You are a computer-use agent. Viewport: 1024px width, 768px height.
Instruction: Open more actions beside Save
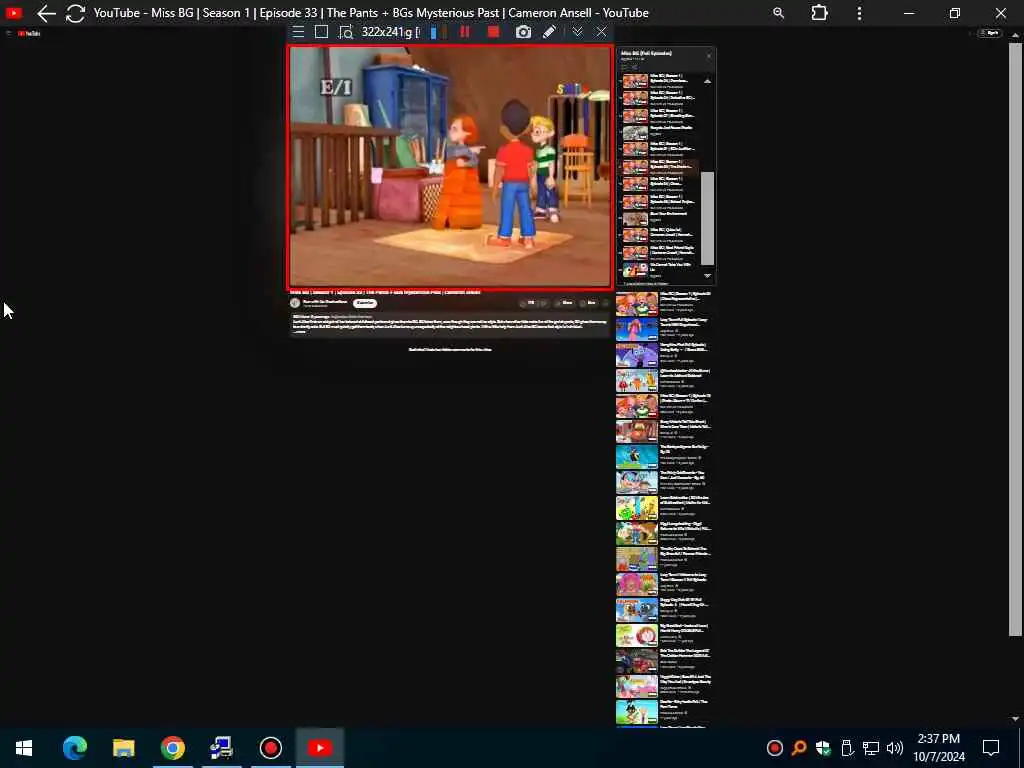click(605, 303)
